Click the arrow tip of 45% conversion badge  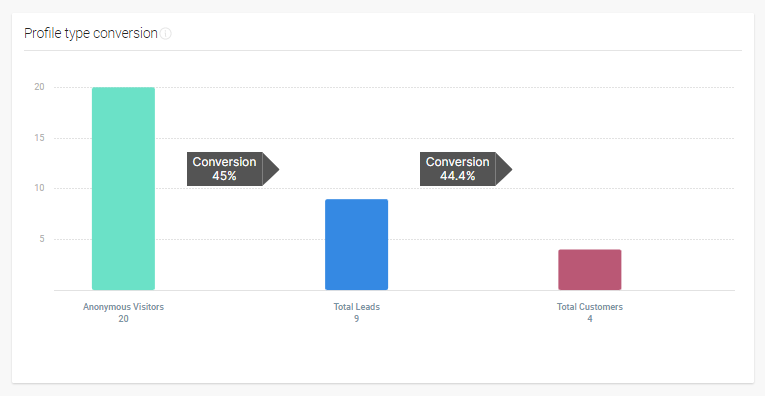(x=271, y=169)
